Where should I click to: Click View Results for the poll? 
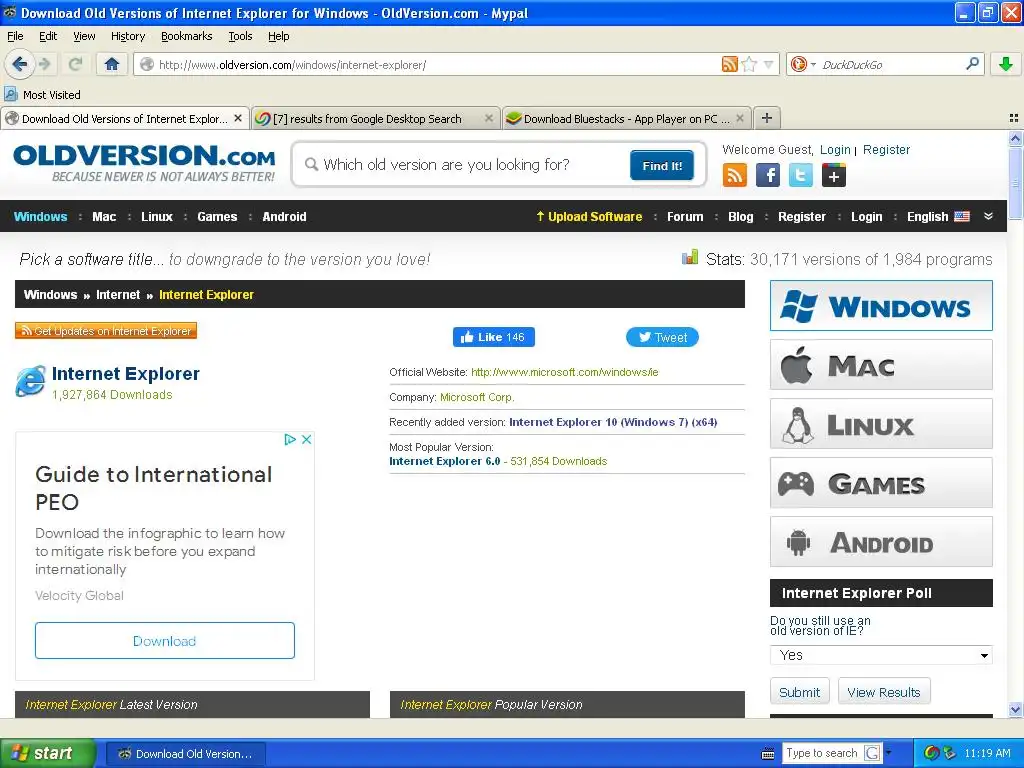point(884,692)
